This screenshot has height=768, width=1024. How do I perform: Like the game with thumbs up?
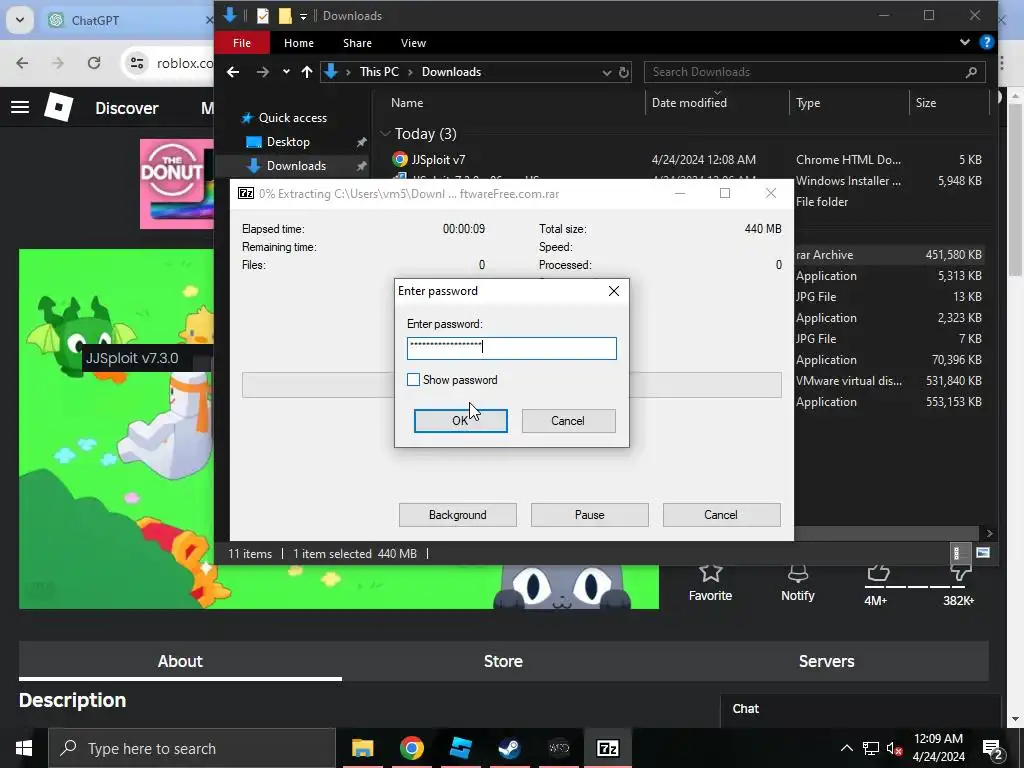tap(878, 573)
